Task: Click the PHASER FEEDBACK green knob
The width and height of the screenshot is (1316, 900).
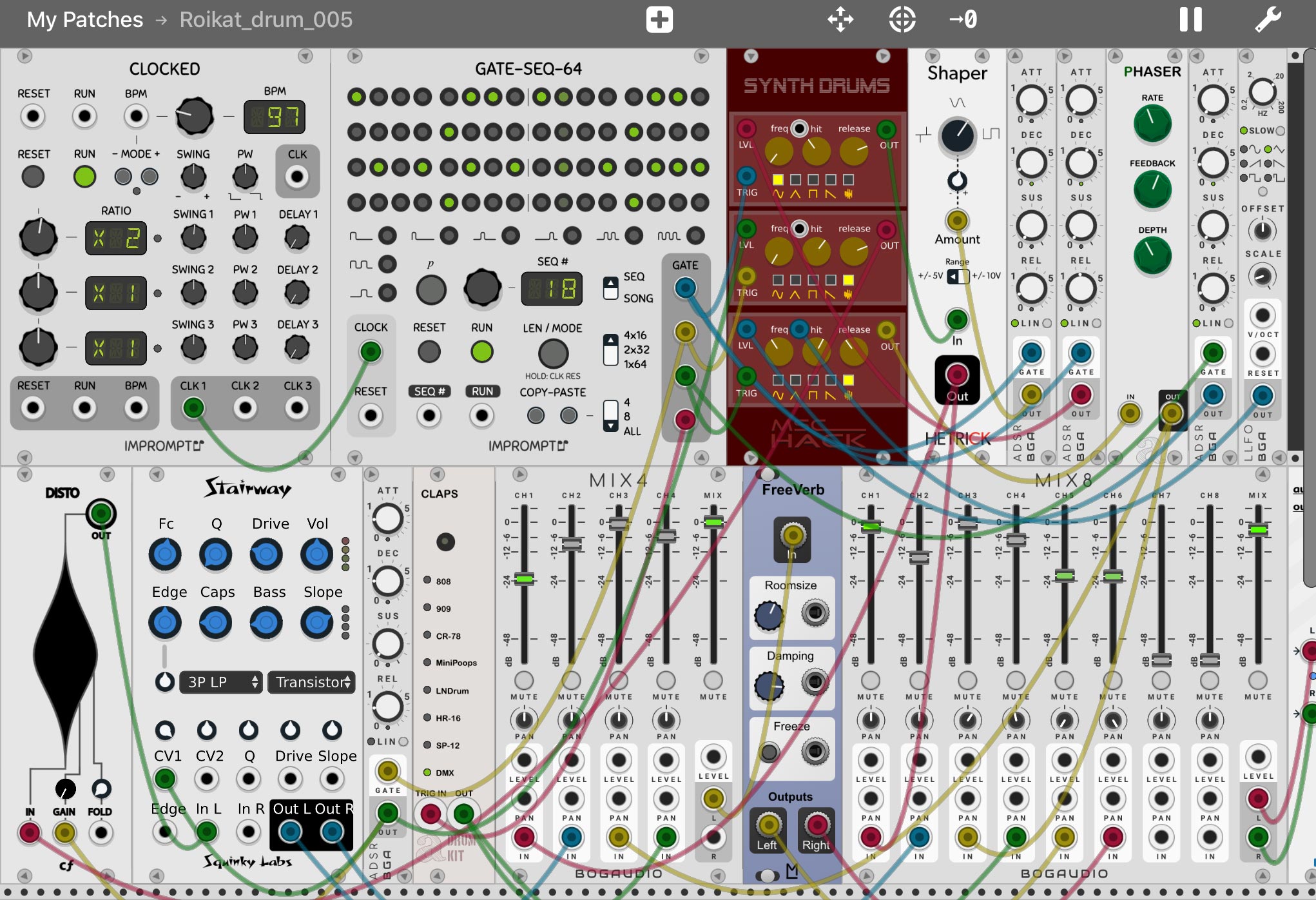Action: (x=1152, y=190)
